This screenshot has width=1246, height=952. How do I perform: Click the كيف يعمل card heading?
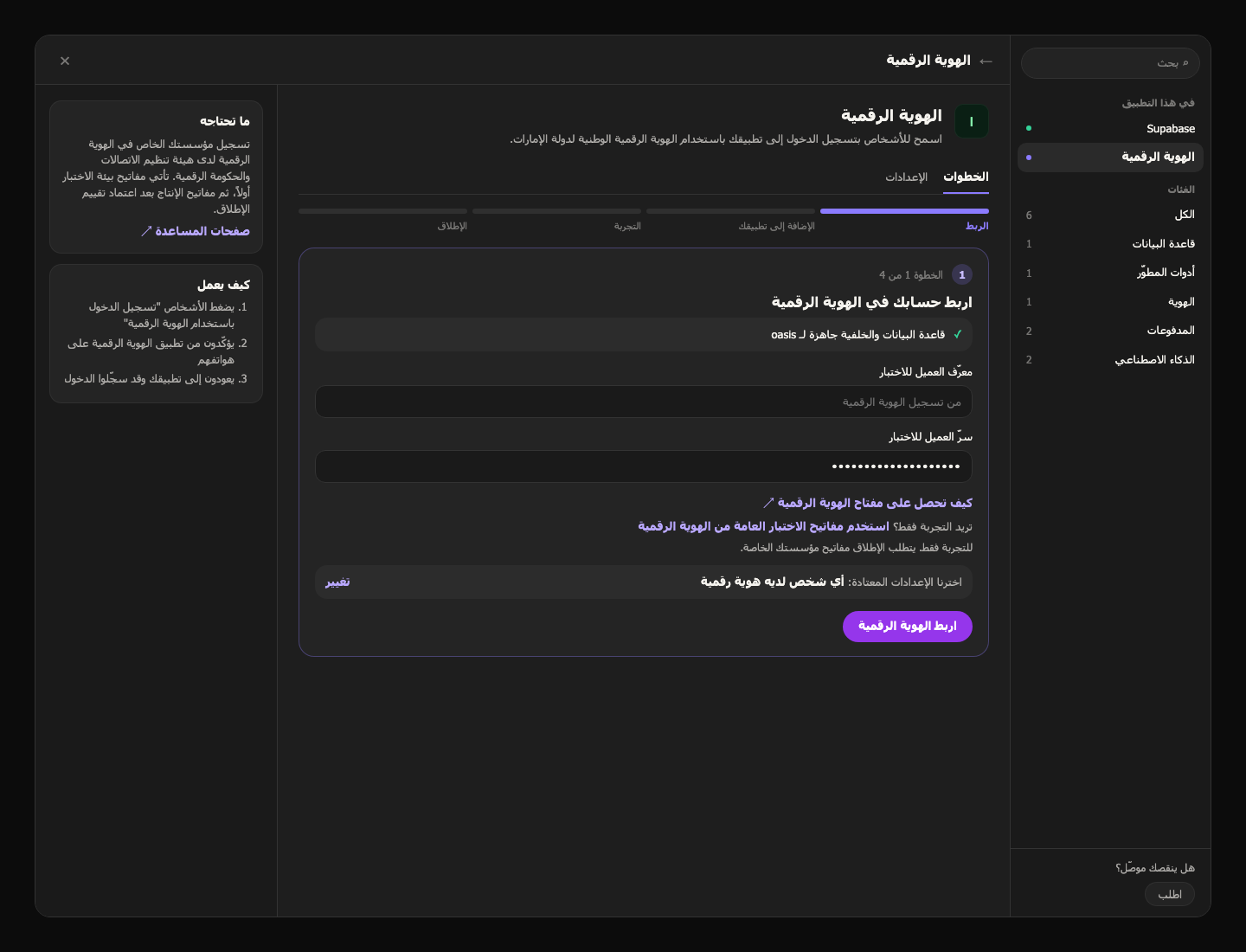[x=223, y=285]
